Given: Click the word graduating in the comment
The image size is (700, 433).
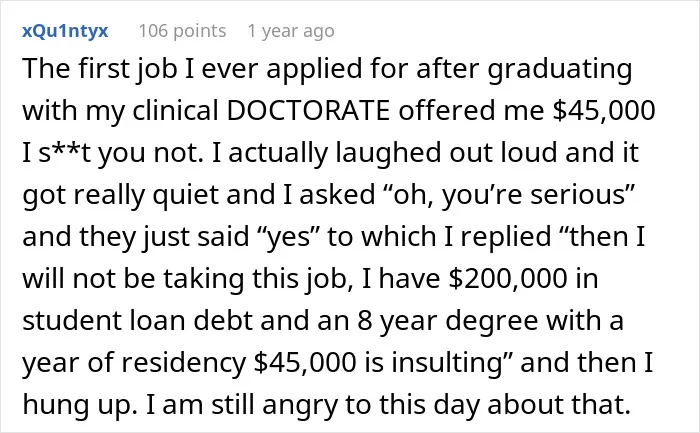Looking at the screenshot, I should tap(560, 69).
